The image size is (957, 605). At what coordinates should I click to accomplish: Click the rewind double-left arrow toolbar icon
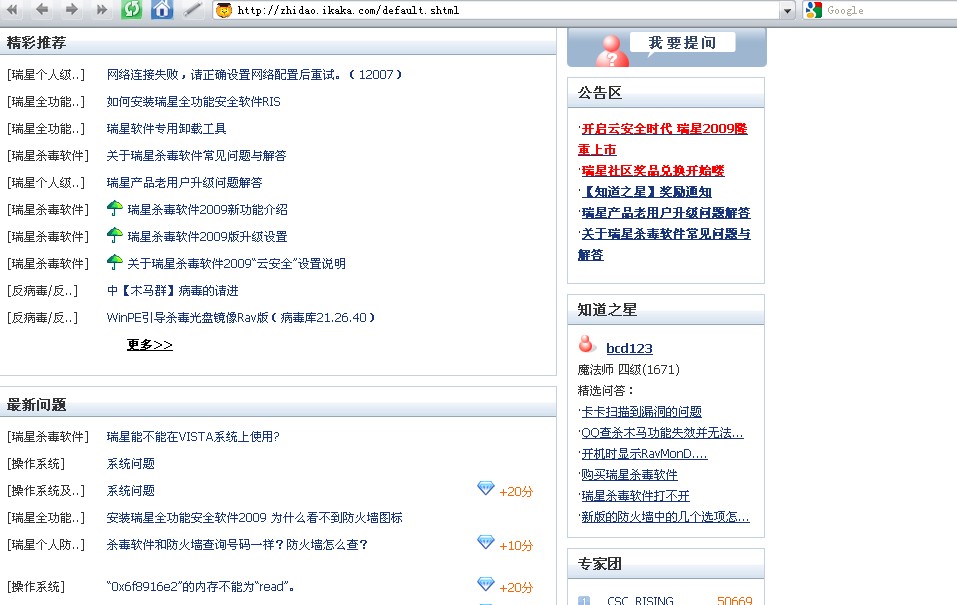coord(12,9)
